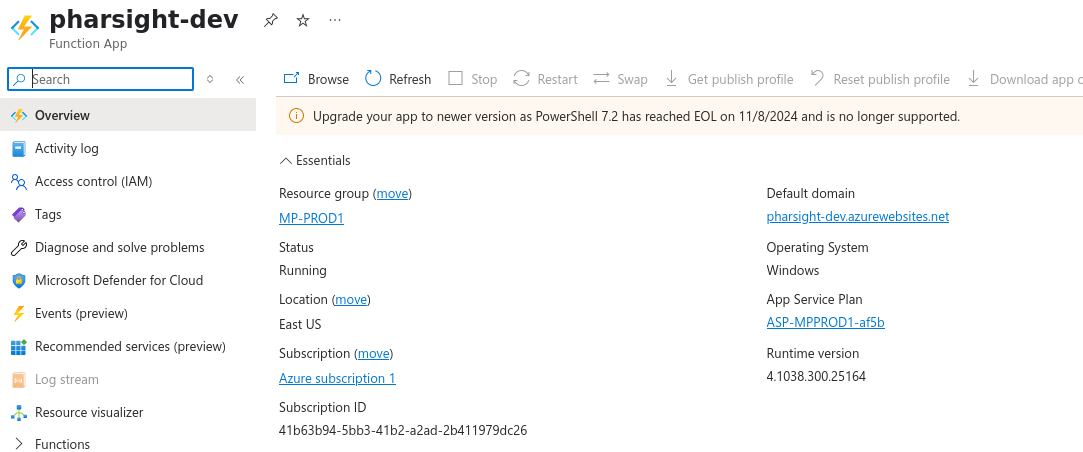This screenshot has height=452, width=1083.
Task: Mark pharsight-dev as favorite star
Action: point(303,20)
